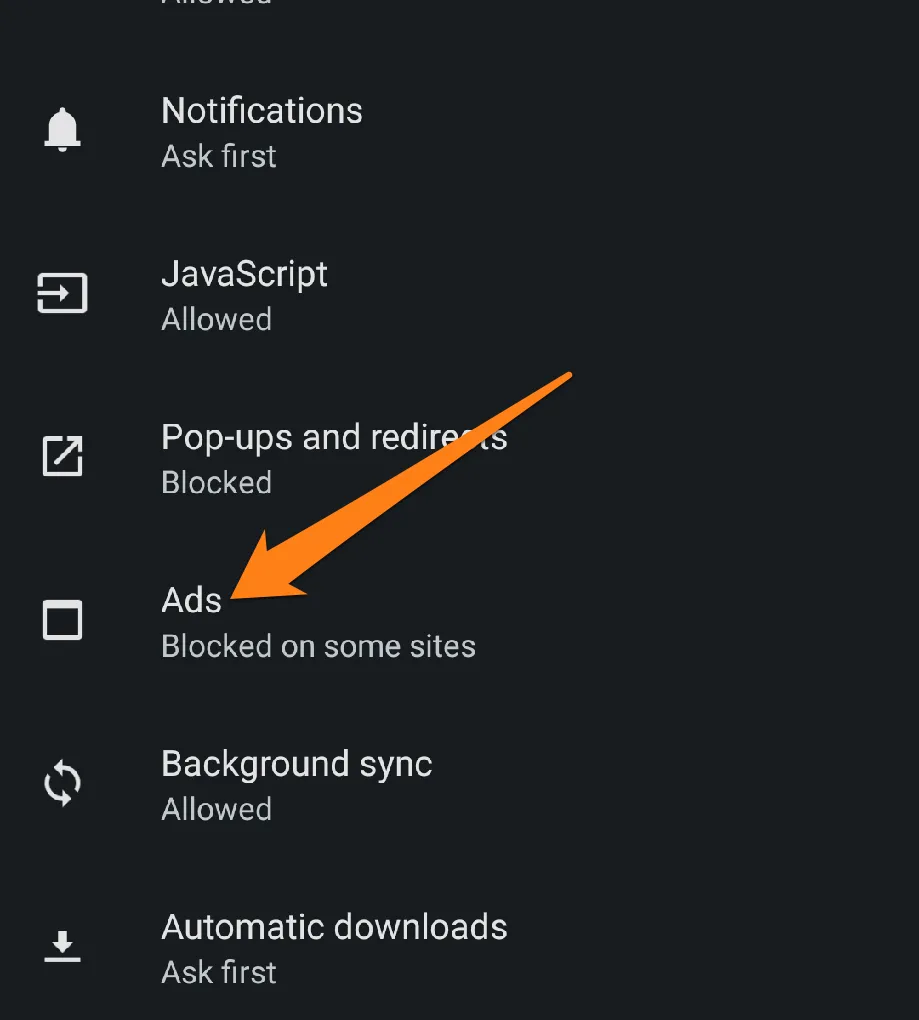Viewport: 919px width, 1020px height.
Task: Select 'Allowed' under JavaScript
Action: click(x=217, y=319)
